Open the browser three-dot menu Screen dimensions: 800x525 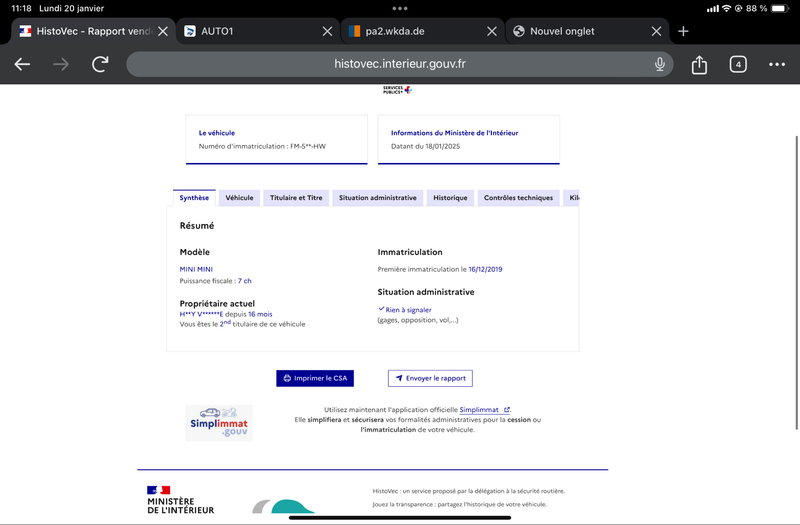coord(777,64)
